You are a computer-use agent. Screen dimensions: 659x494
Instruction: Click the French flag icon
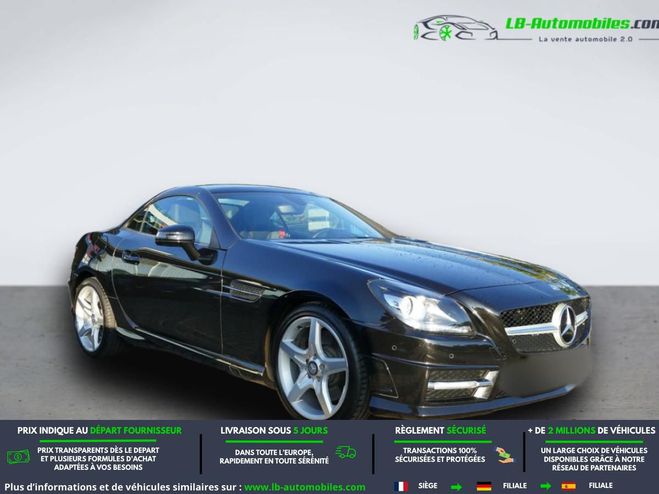[x=401, y=486]
